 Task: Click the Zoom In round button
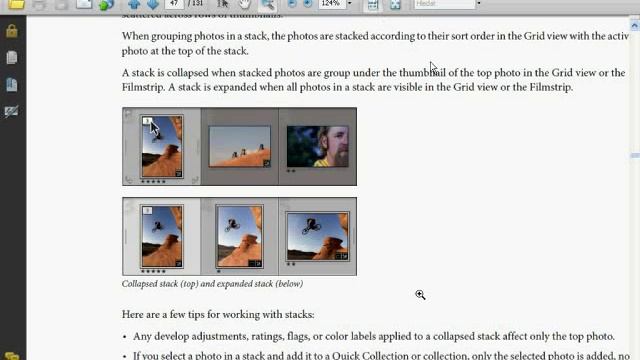(x=308, y=4)
